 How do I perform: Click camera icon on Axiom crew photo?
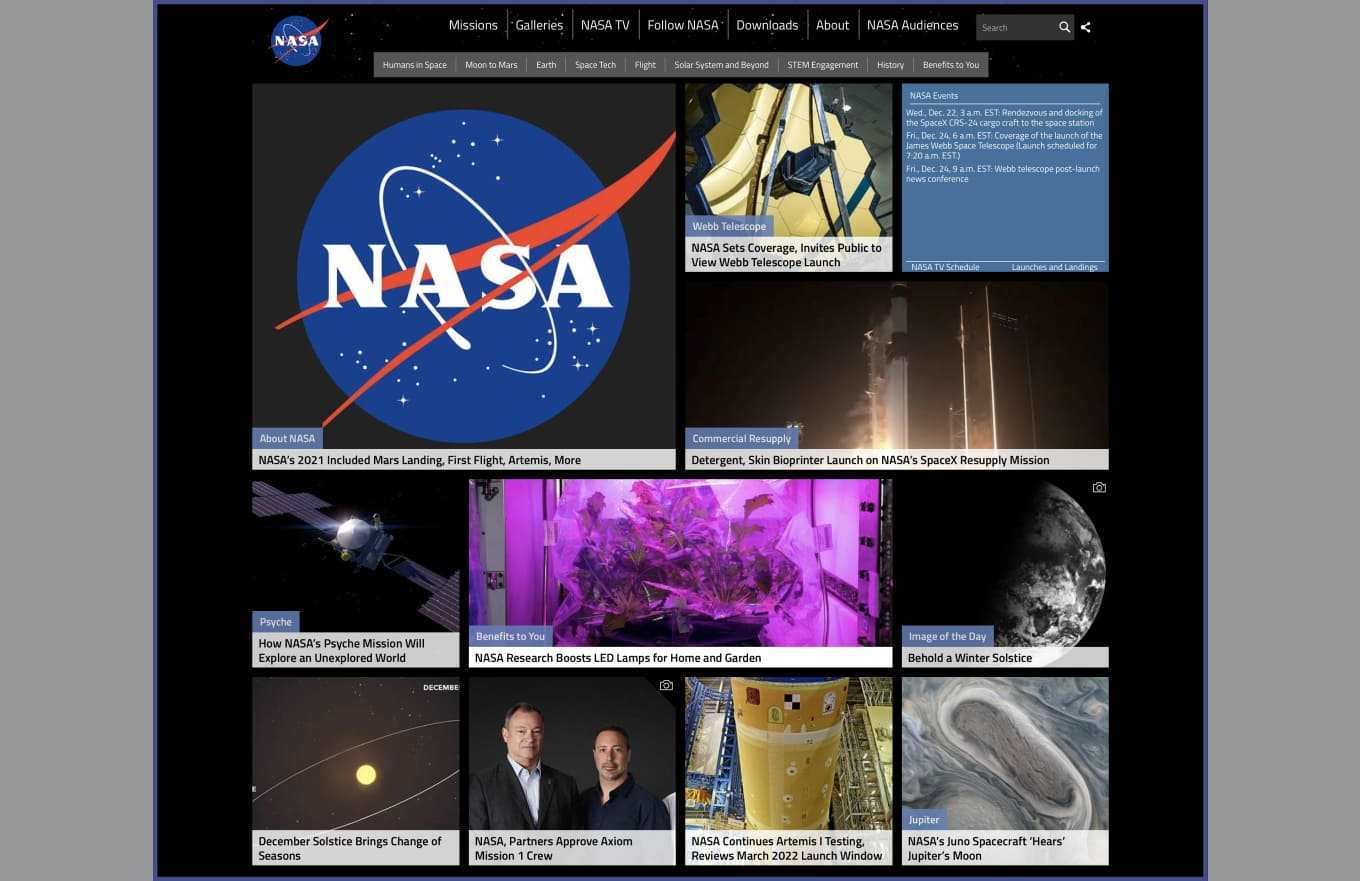(666, 686)
